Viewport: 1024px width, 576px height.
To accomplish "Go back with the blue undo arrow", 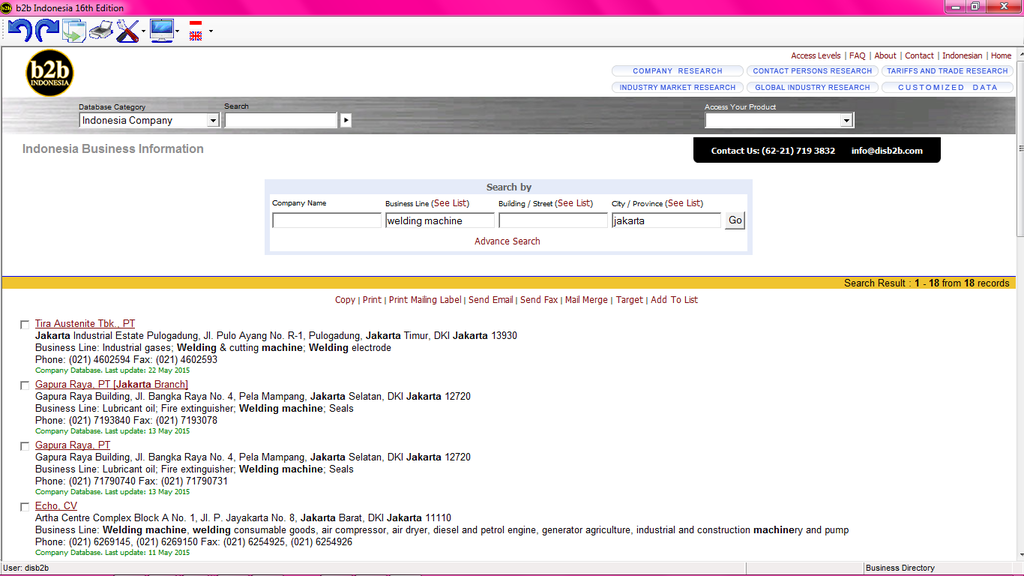I will pos(20,31).
